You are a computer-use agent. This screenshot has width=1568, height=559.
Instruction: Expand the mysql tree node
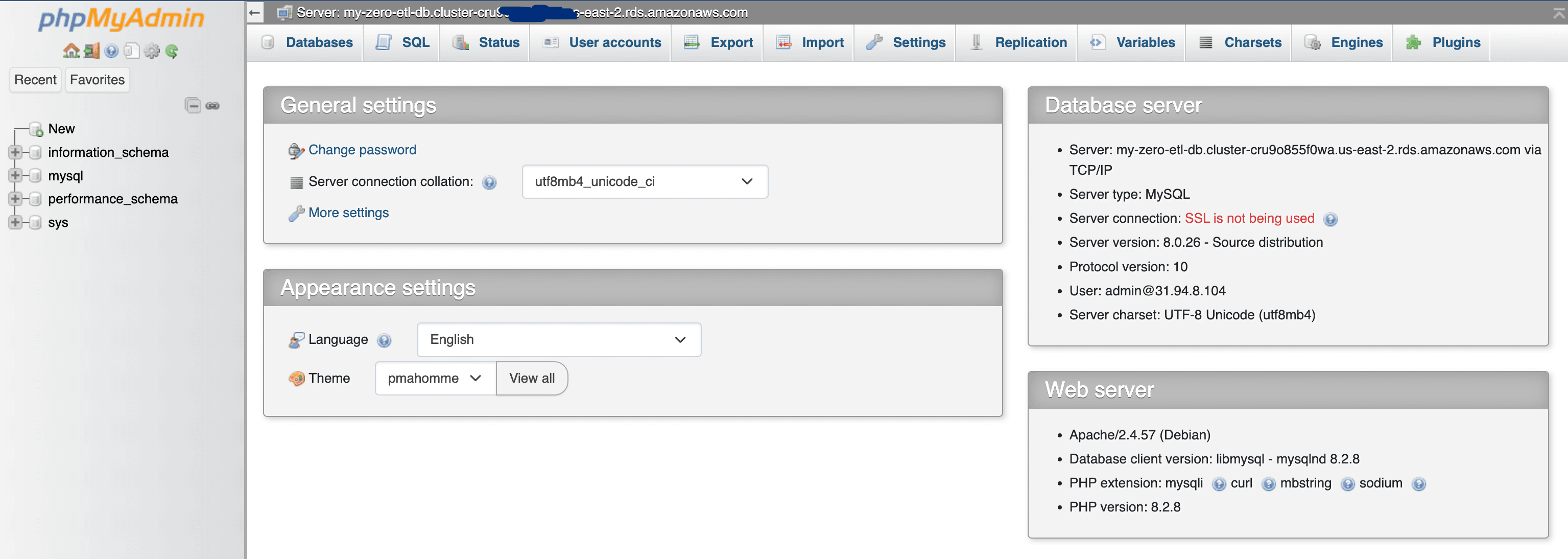point(15,175)
